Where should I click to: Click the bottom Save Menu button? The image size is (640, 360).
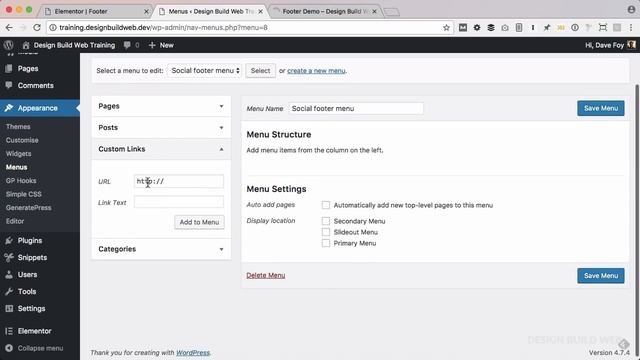click(x=601, y=276)
